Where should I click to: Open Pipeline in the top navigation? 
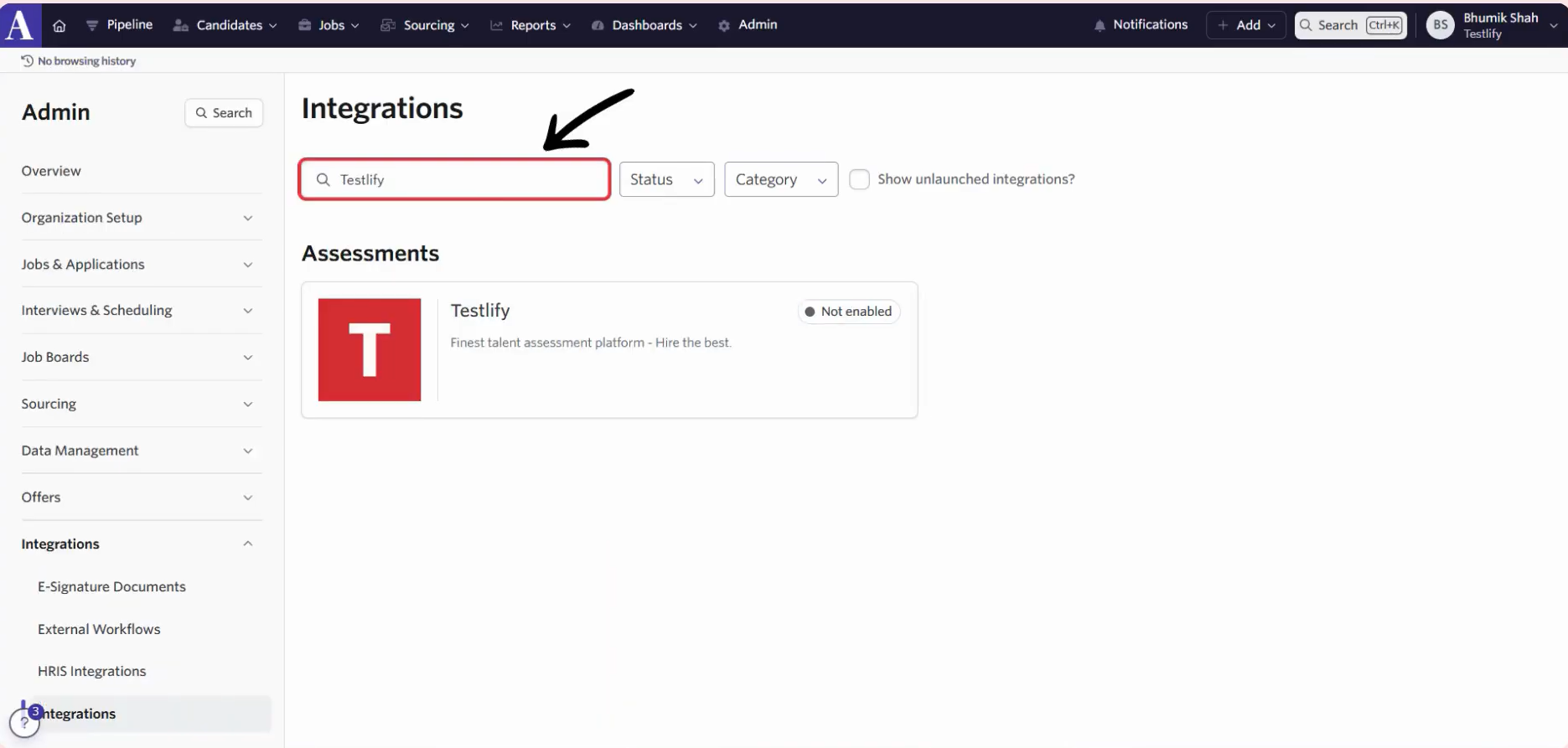[119, 25]
